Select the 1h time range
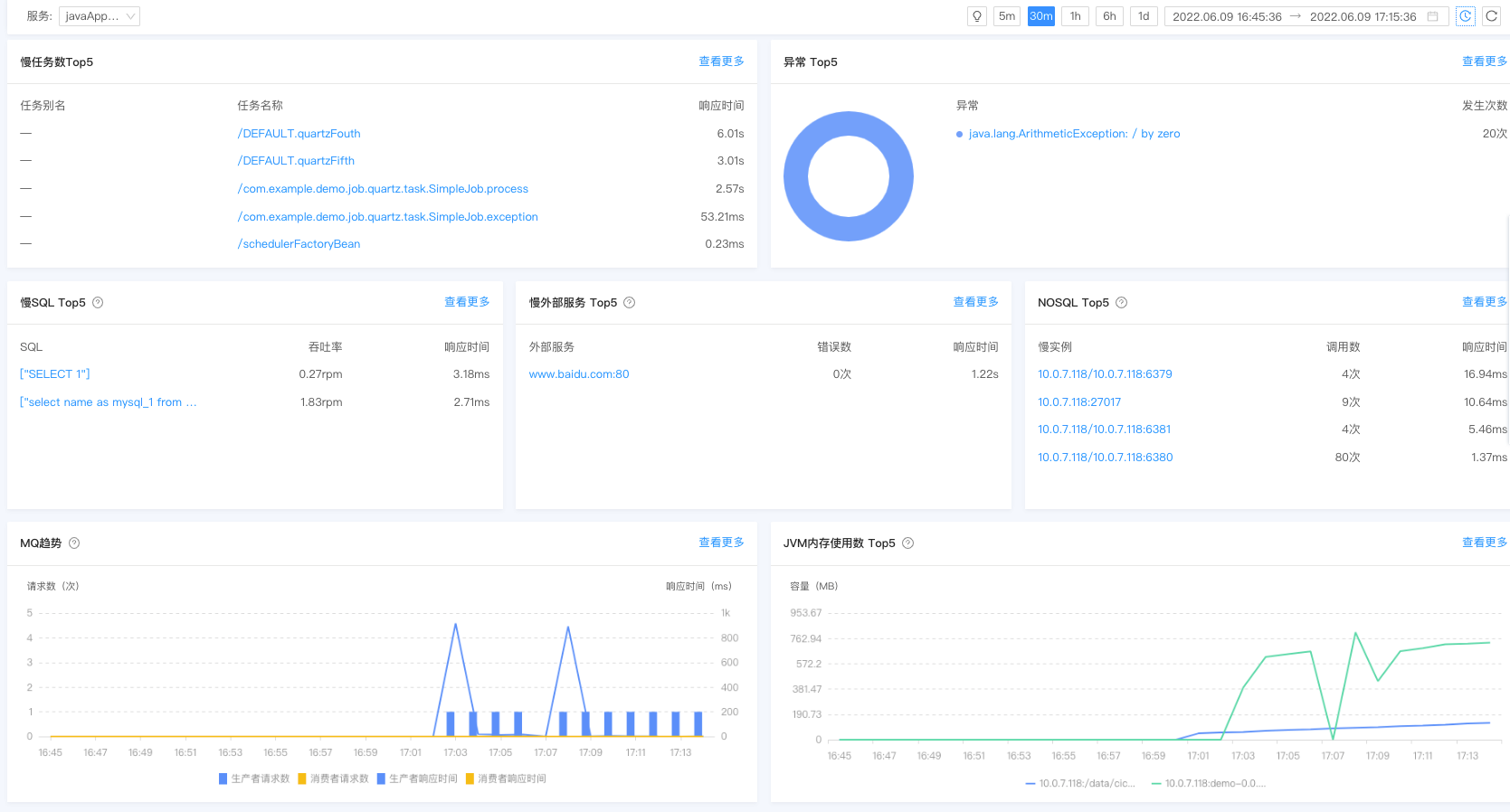This screenshot has width=1510, height=812. [1075, 16]
